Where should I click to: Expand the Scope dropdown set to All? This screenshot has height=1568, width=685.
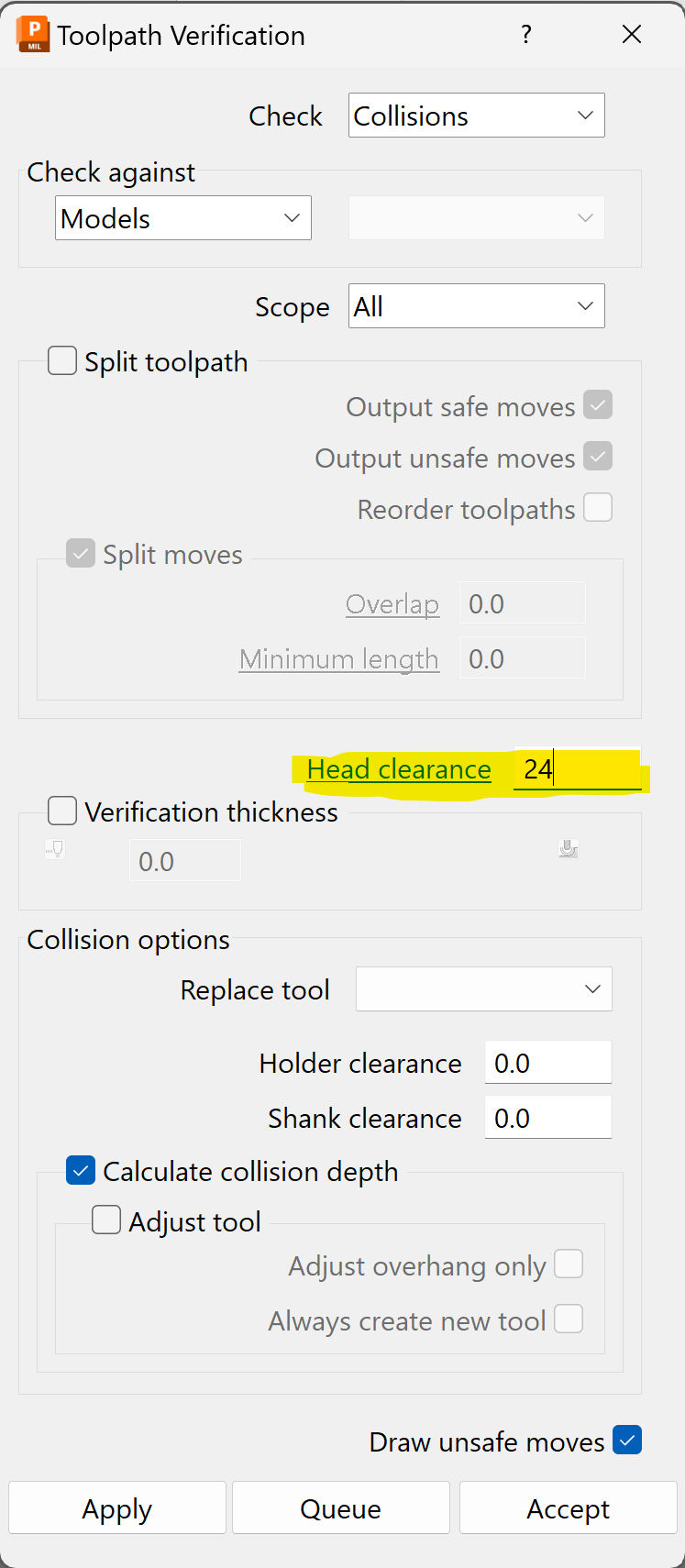click(x=476, y=305)
